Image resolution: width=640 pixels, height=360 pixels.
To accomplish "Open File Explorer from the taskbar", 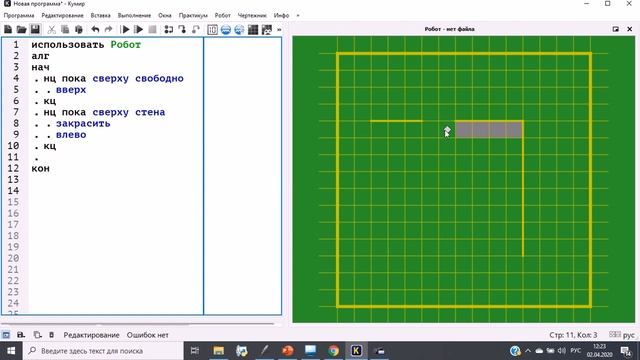I will point(219,351).
